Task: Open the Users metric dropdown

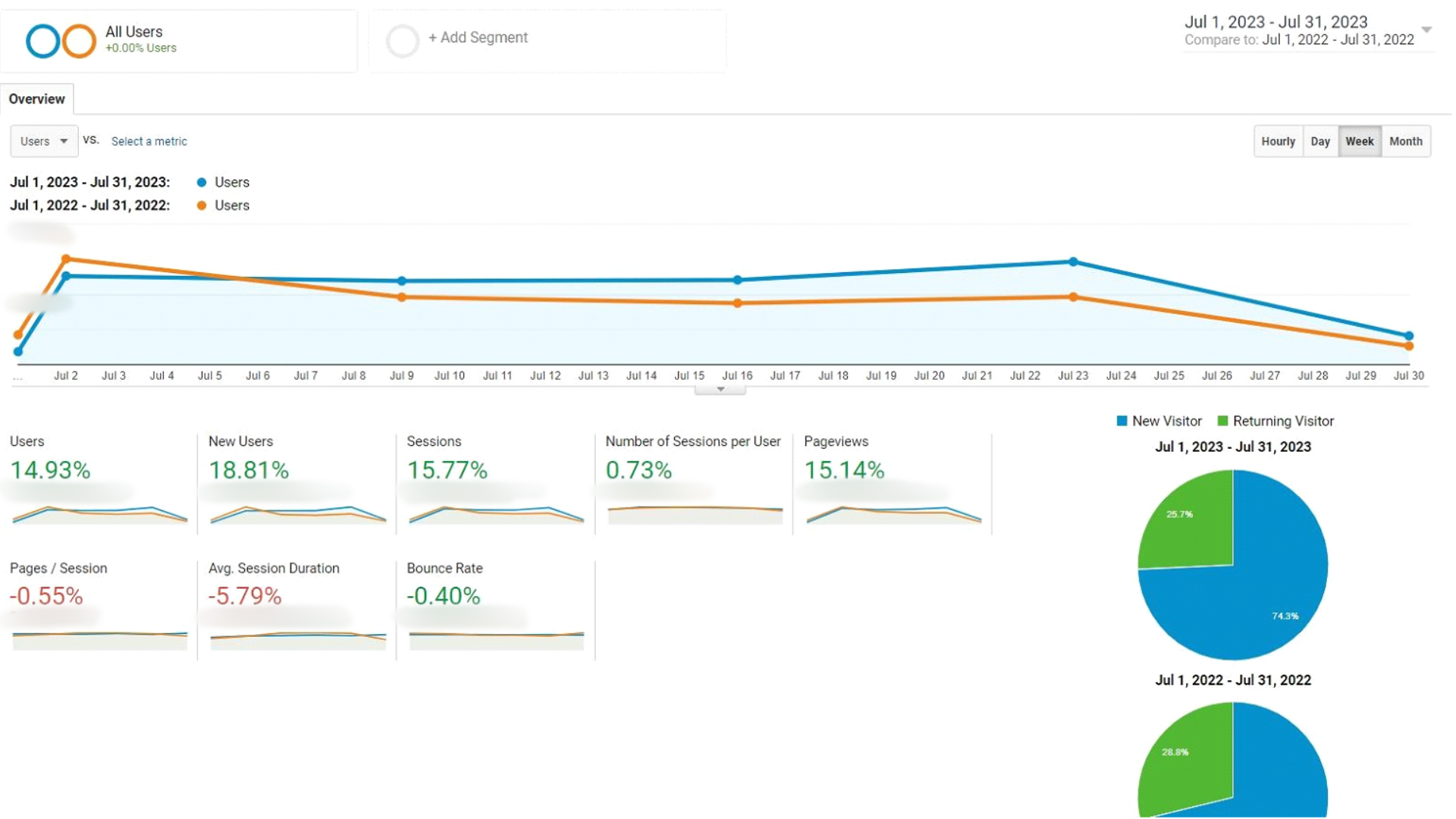Action: tap(44, 142)
